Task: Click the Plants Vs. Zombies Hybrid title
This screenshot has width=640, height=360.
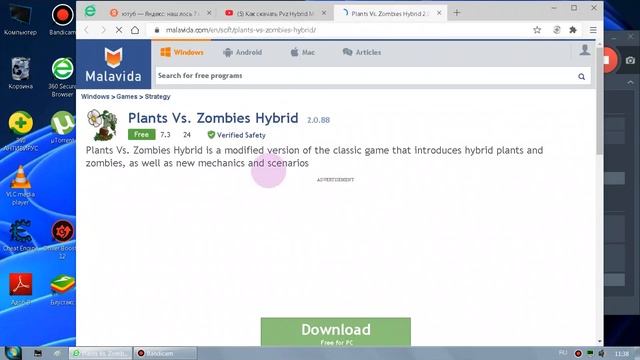Action: (x=213, y=118)
